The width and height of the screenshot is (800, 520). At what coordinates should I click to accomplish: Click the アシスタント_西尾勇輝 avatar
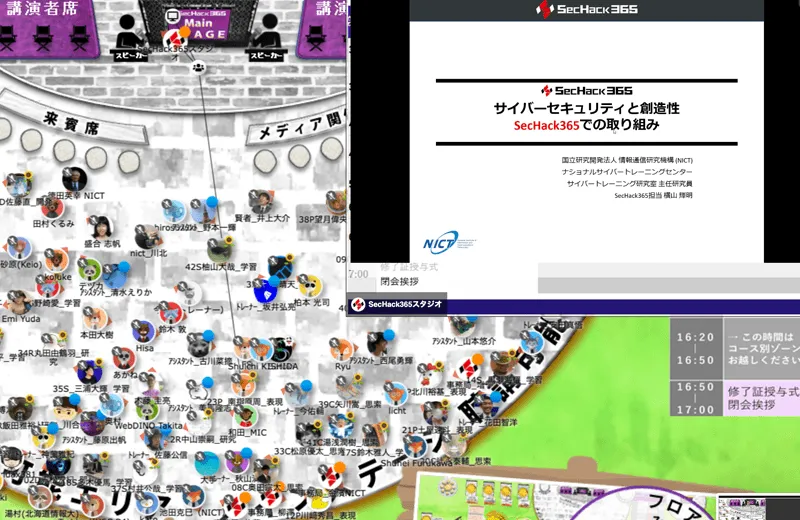coord(380,344)
